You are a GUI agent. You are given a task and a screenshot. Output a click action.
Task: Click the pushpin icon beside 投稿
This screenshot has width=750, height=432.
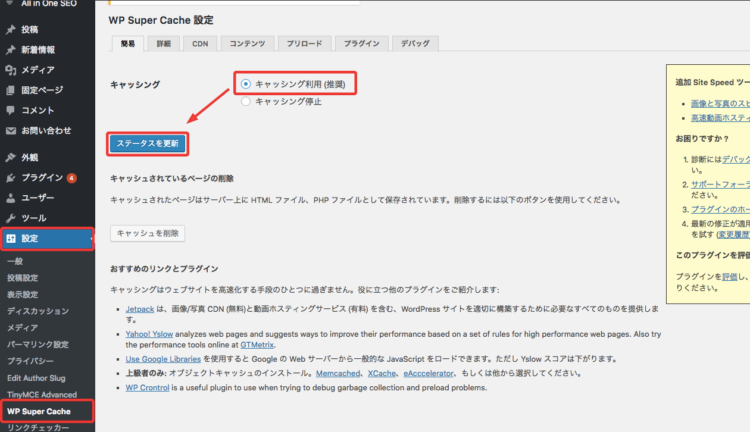(x=10, y=30)
